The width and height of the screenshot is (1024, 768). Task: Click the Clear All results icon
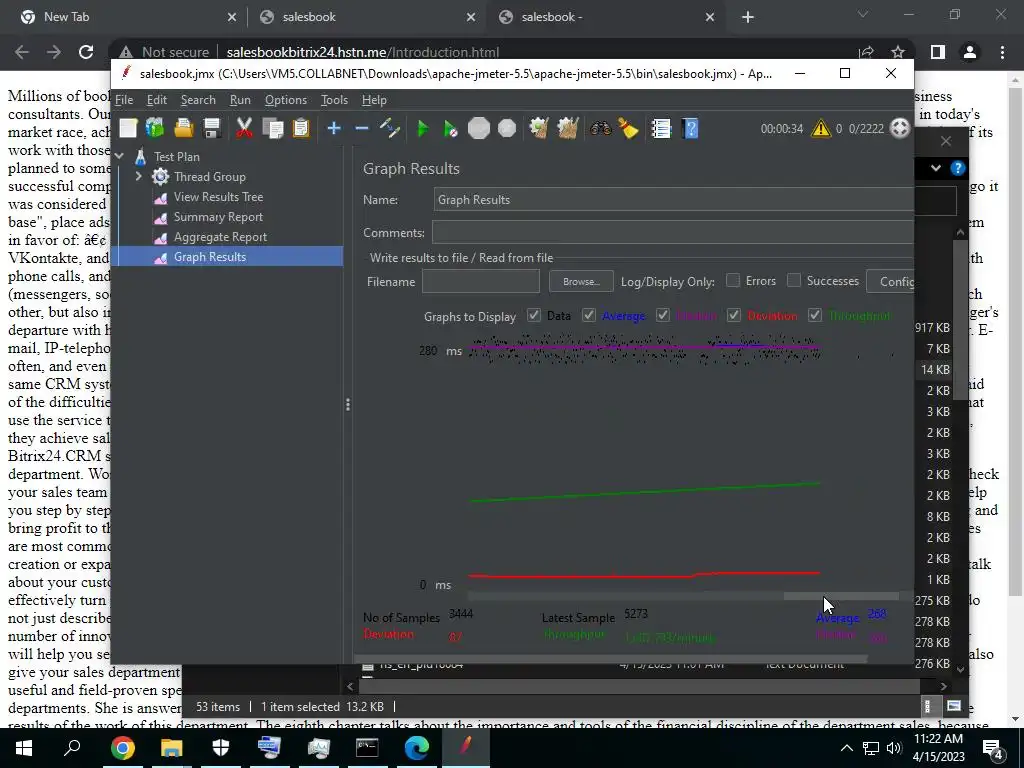coord(568,128)
